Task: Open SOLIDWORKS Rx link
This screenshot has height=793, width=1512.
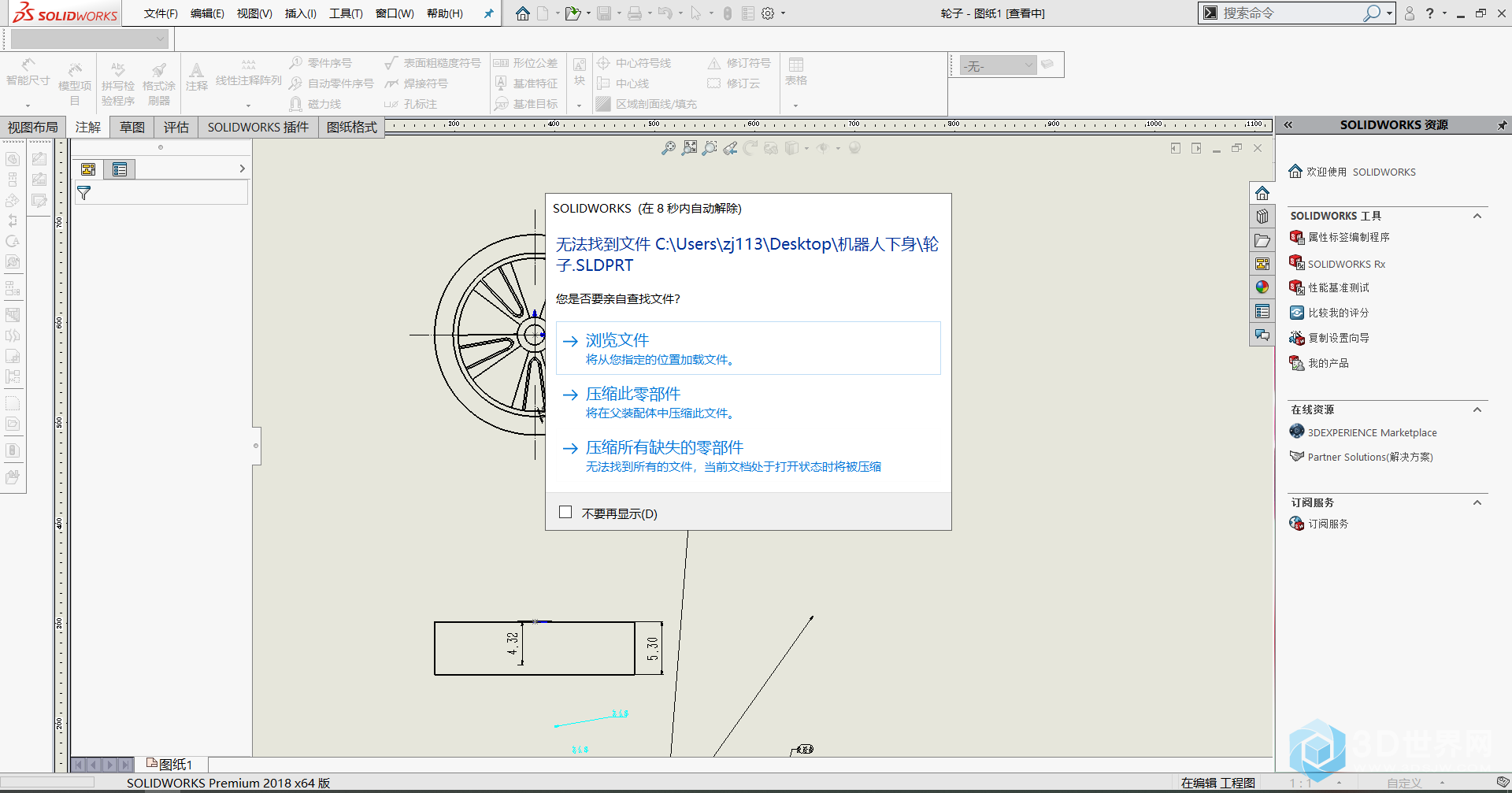Action: tap(1337, 263)
